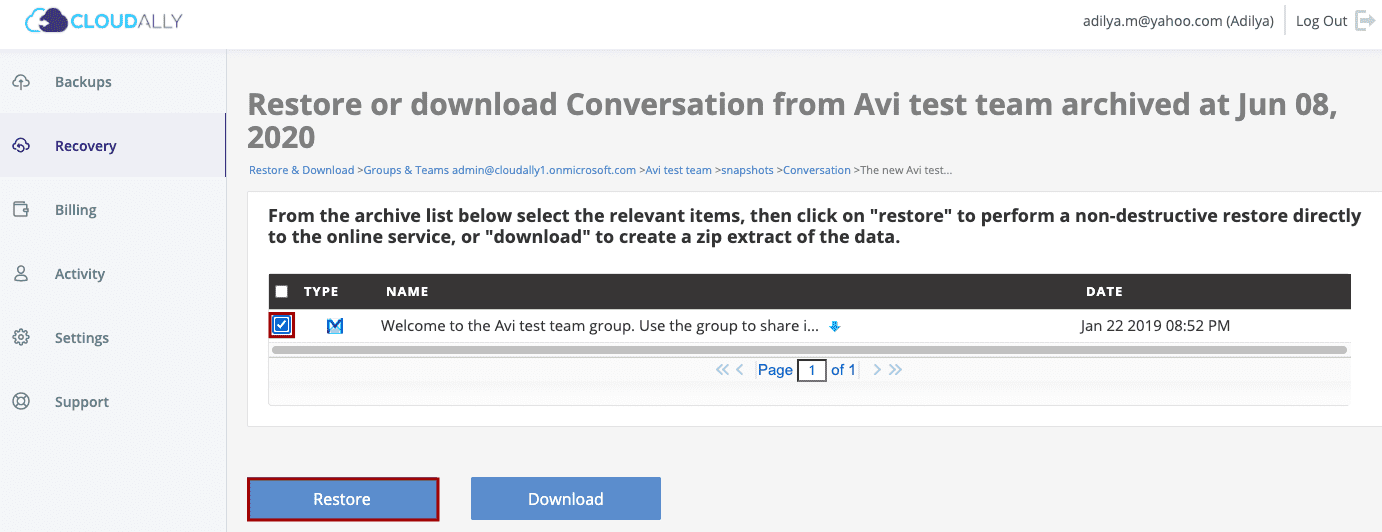Toggle the select-all checkbox in table header
The width and height of the screenshot is (1382, 532).
click(x=282, y=292)
